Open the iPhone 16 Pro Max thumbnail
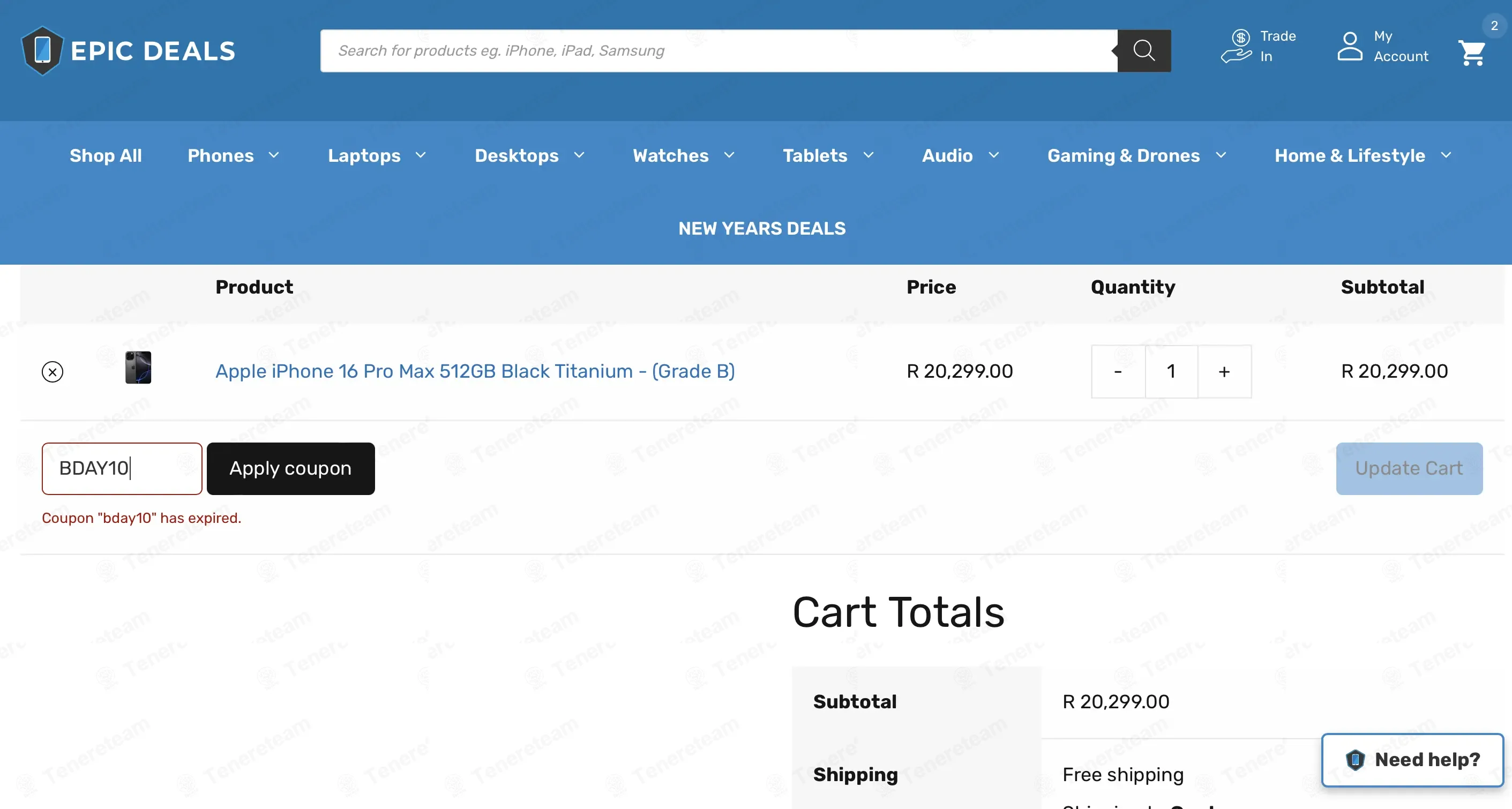This screenshot has width=1512, height=809. tap(138, 368)
